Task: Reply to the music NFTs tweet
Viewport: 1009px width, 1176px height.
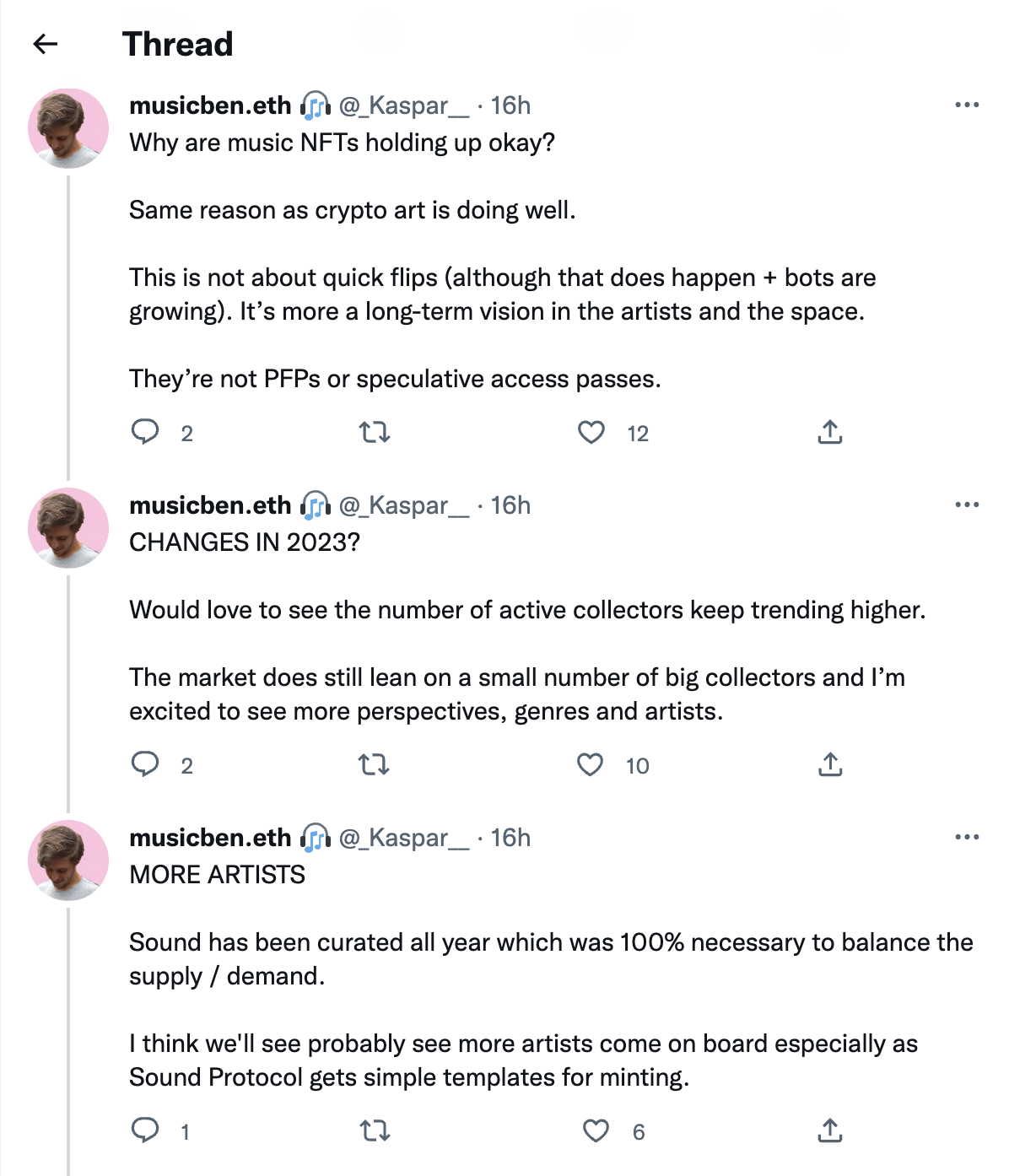Action: tap(145, 432)
